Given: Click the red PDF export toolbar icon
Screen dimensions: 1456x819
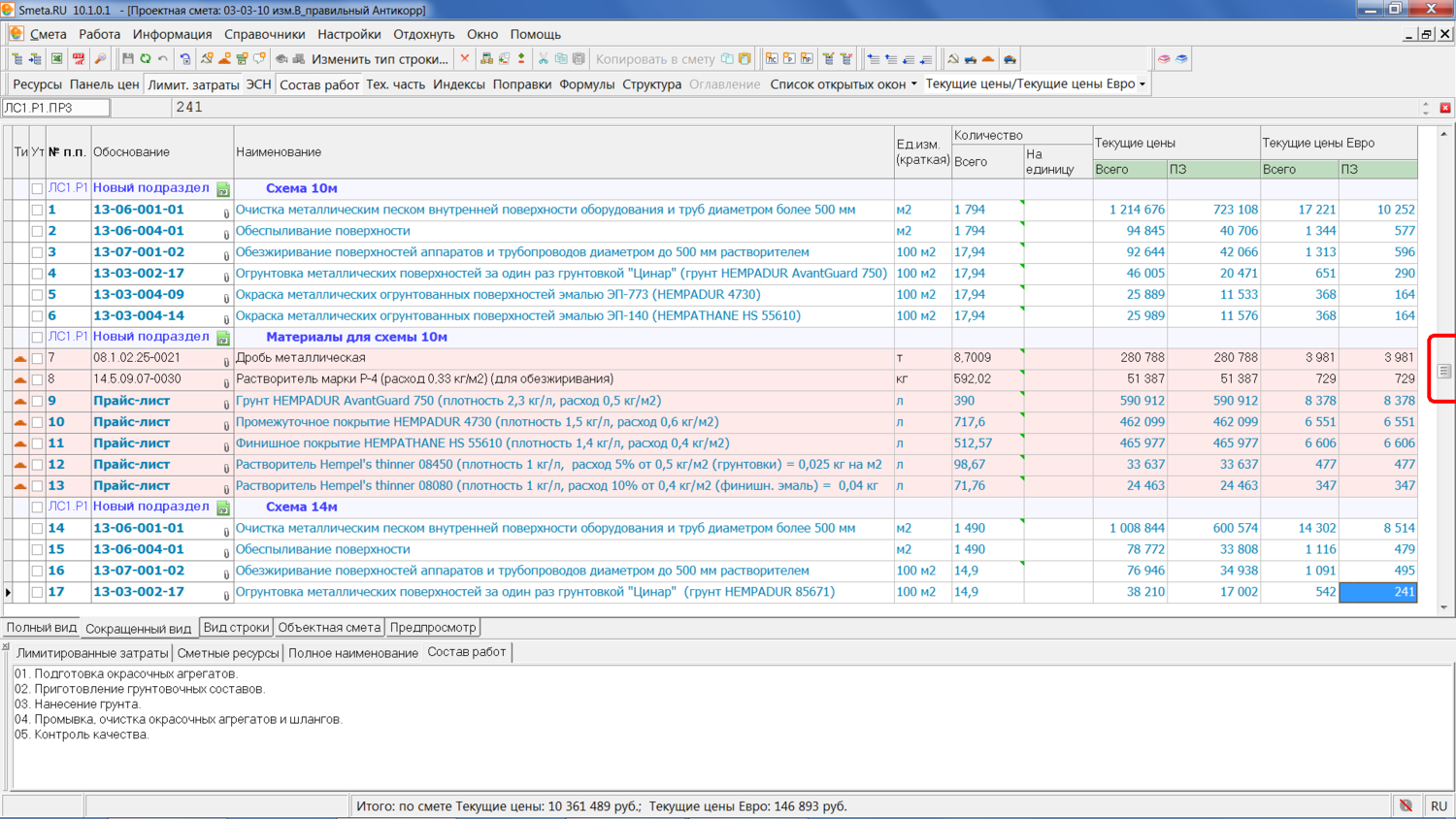Looking at the screenshot, I should (x=79, y=59).
